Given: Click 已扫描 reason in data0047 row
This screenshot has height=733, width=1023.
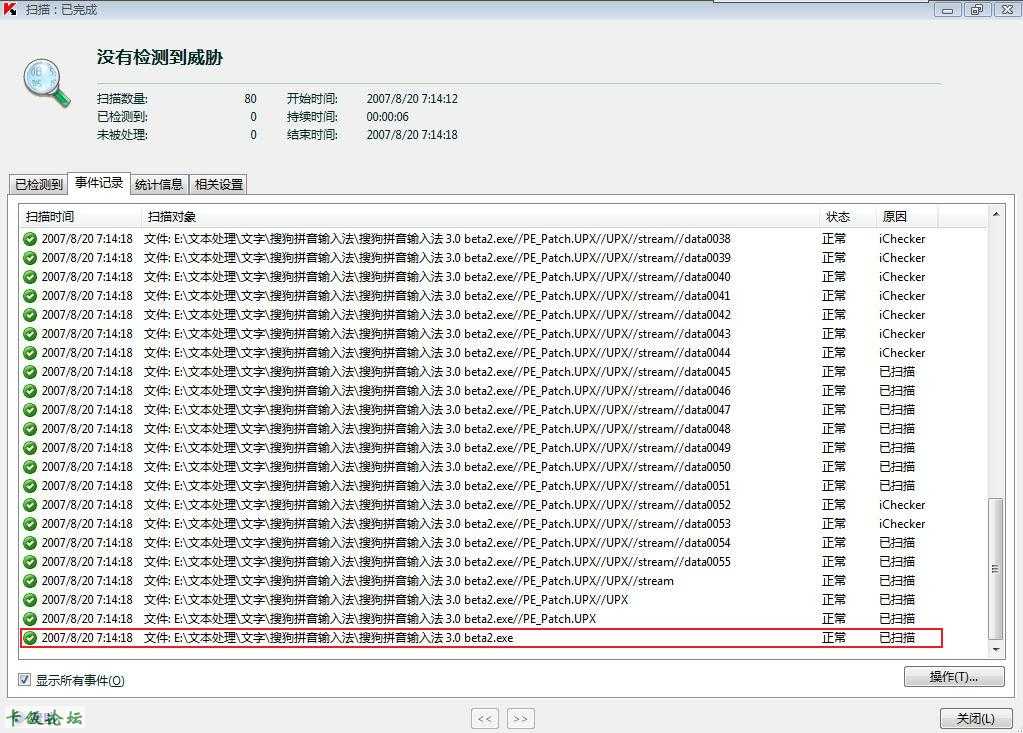Looking at the screenshot, I should pyautogui.click(x=897, y=410).
